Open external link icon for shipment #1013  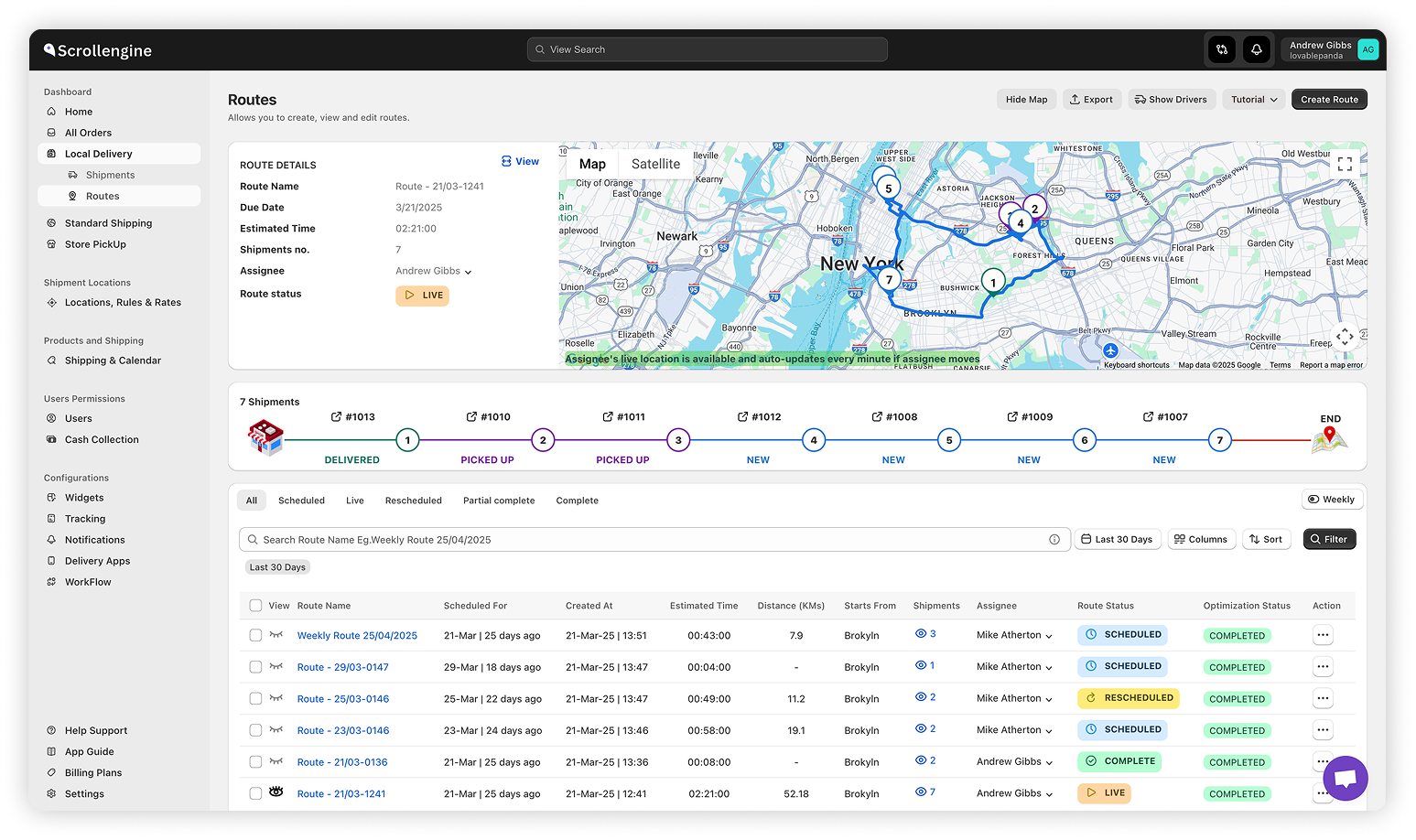coord(336,416)
